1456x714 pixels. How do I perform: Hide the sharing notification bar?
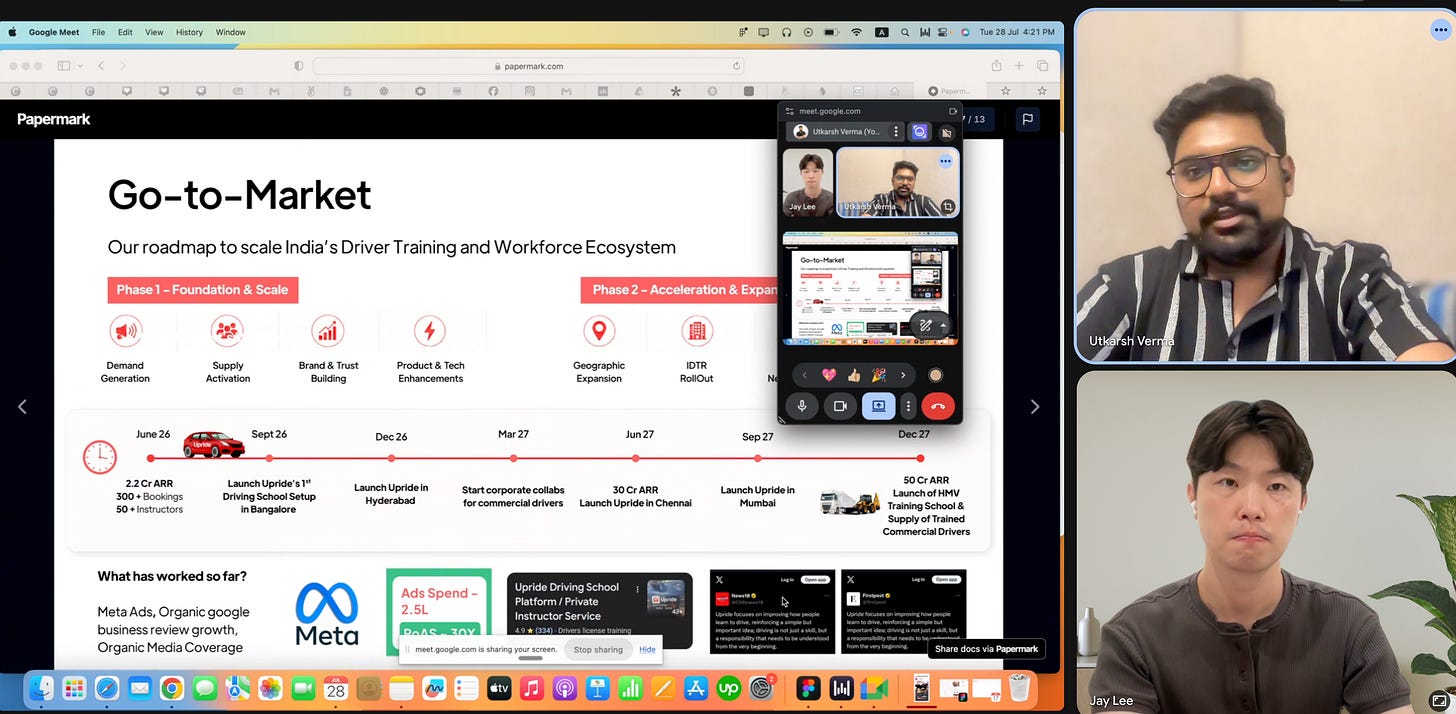pyautogui.click(x=647, y=649)
